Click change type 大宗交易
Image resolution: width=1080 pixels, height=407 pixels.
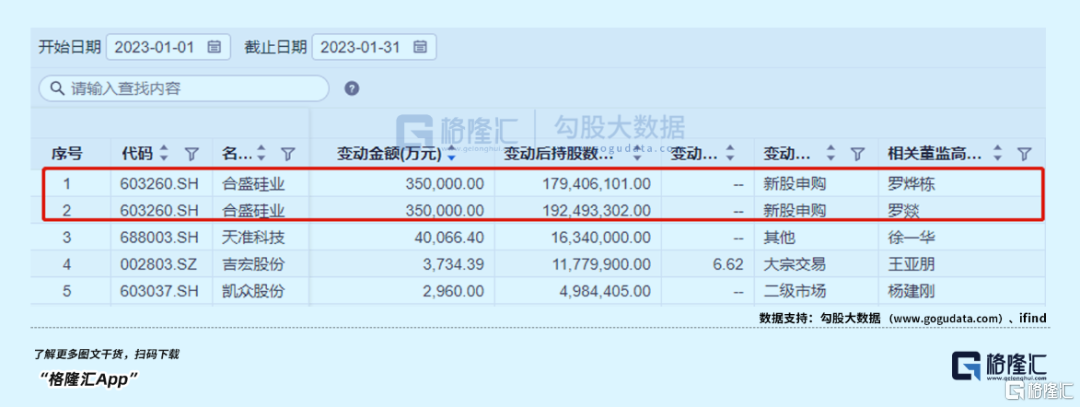[795, 264]
